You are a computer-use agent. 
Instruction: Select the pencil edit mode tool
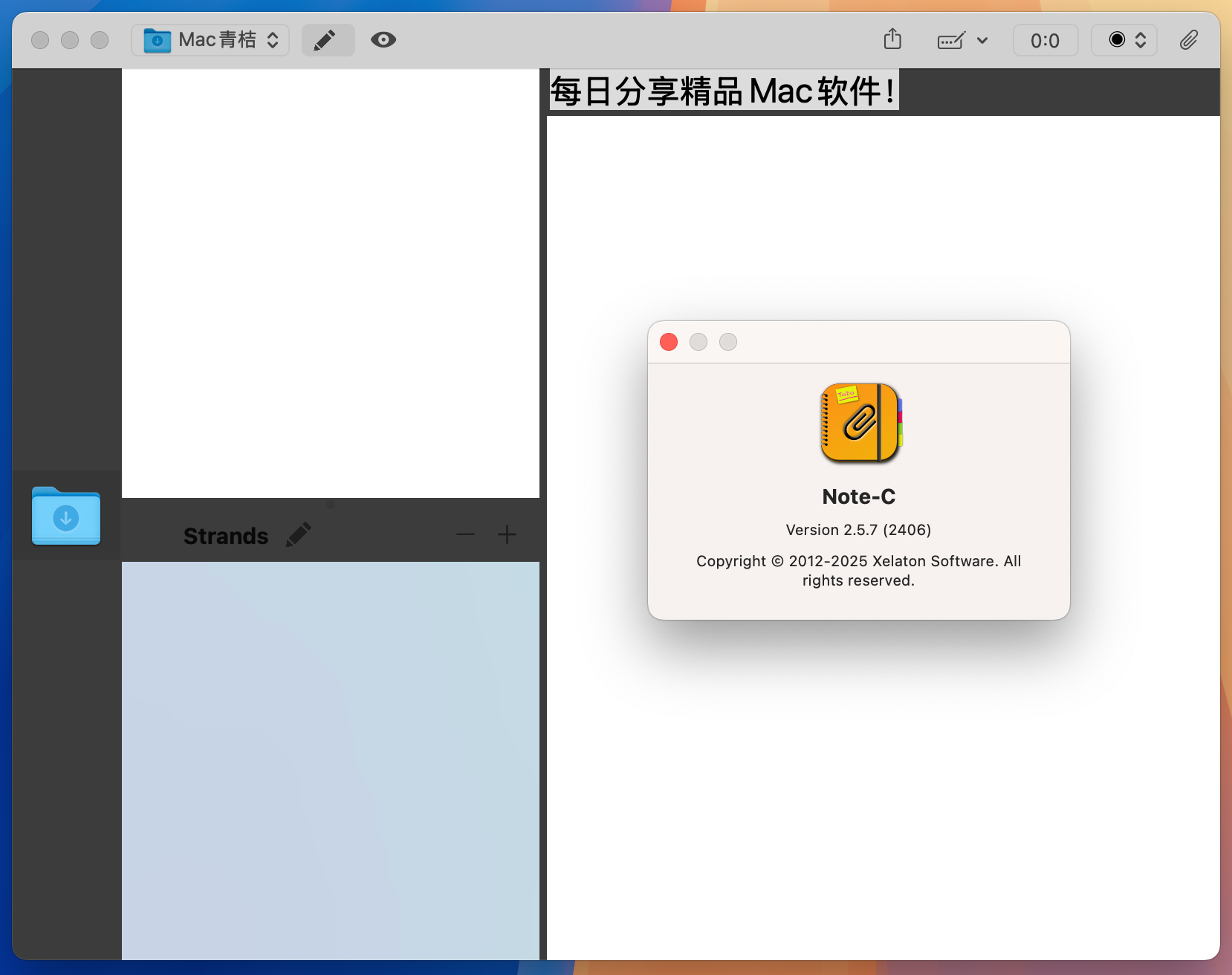pyautogui.click(x=328, y=40)
